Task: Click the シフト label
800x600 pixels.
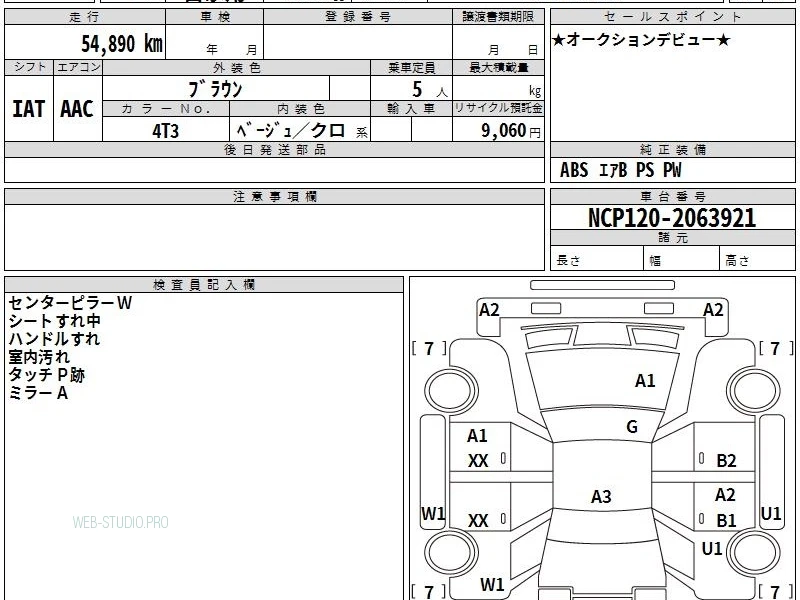Action: [x=29, y=67]
